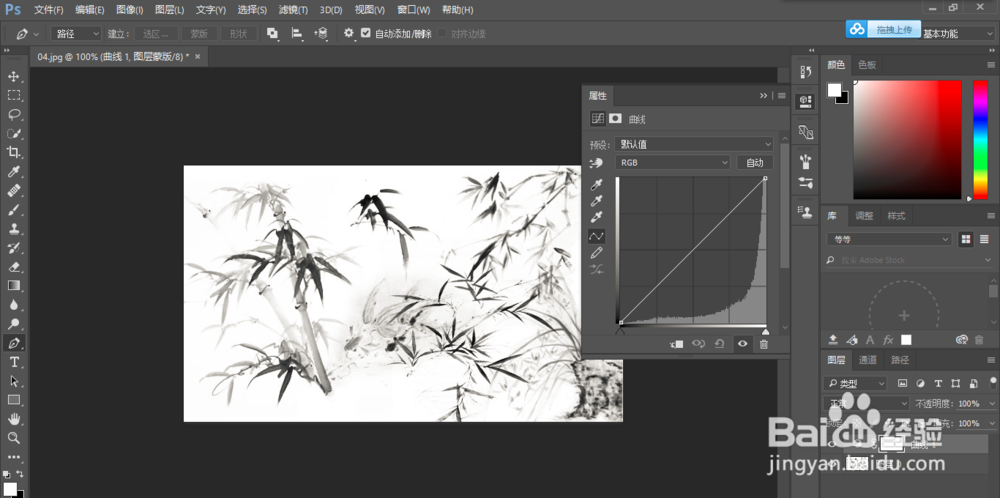Pick the gray point eyedropper in Curves
The width and height of the screenshot is (1000, 498).
coord(596,201)
